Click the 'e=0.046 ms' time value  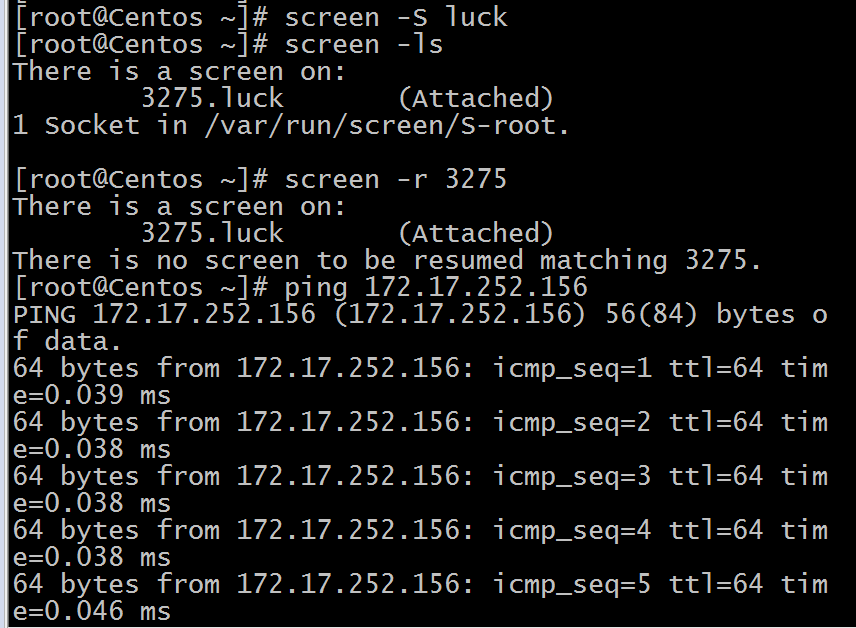tap(92, 611)
